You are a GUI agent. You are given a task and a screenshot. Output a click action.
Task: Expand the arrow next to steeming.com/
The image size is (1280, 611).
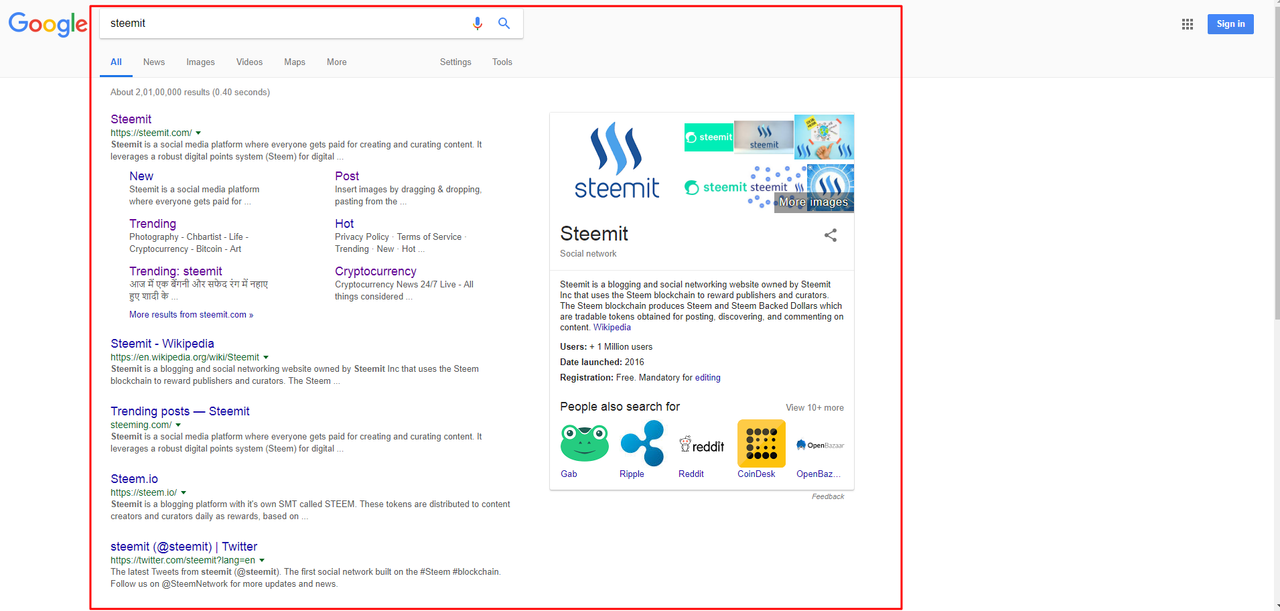pos(178,425)
